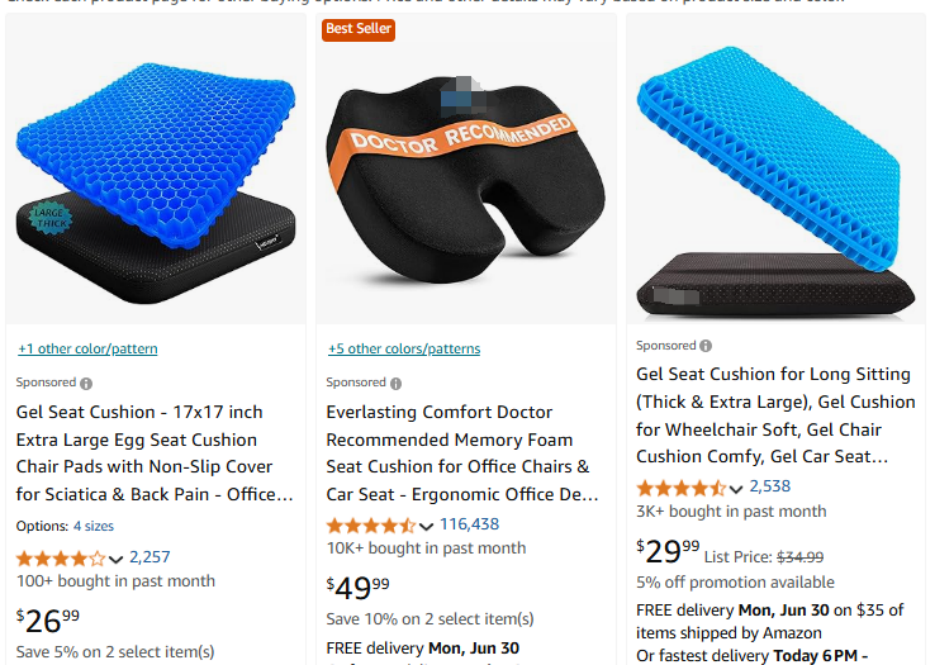Open the '4 sizes' options link
The image size is (936, 666).
click(x=94, y=526)
